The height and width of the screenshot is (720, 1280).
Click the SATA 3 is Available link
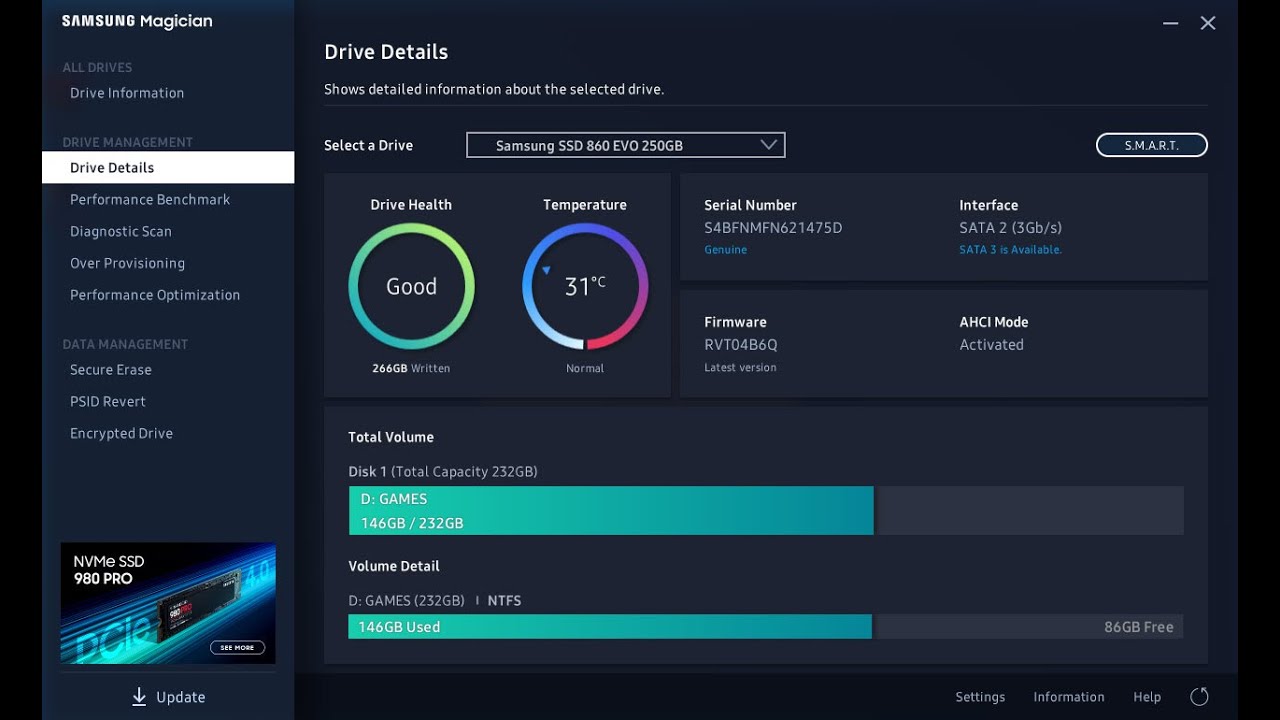coord(1011,250)
